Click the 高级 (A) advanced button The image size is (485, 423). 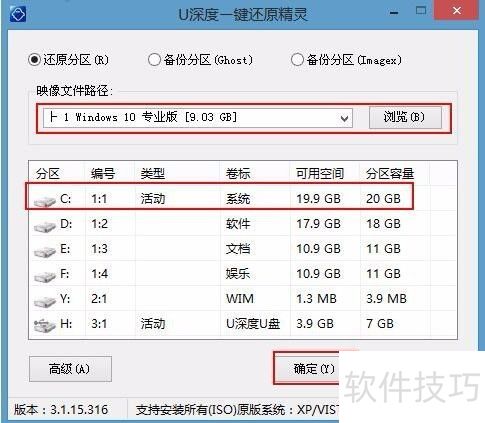coord(70,369)
